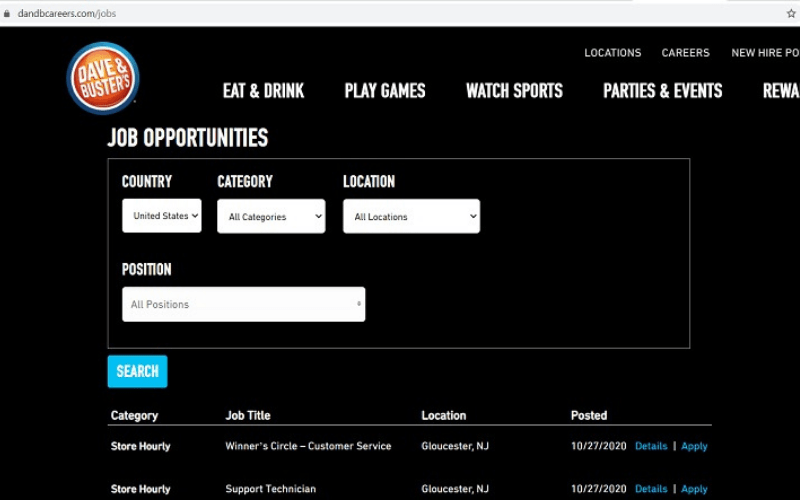Open Parties & Events menu
Image resolution: width=800 pixels, height=500 pixels.
pos(663,91)
